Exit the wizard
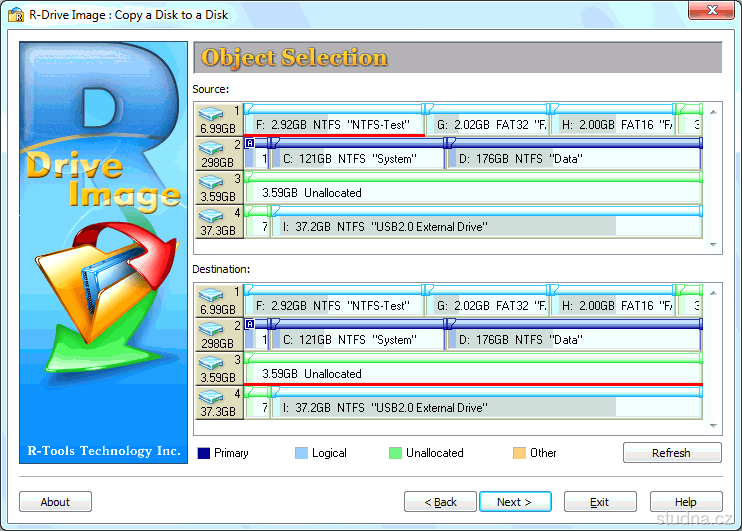Viewport: 742px width, 531px height. [x=600, y=502]
